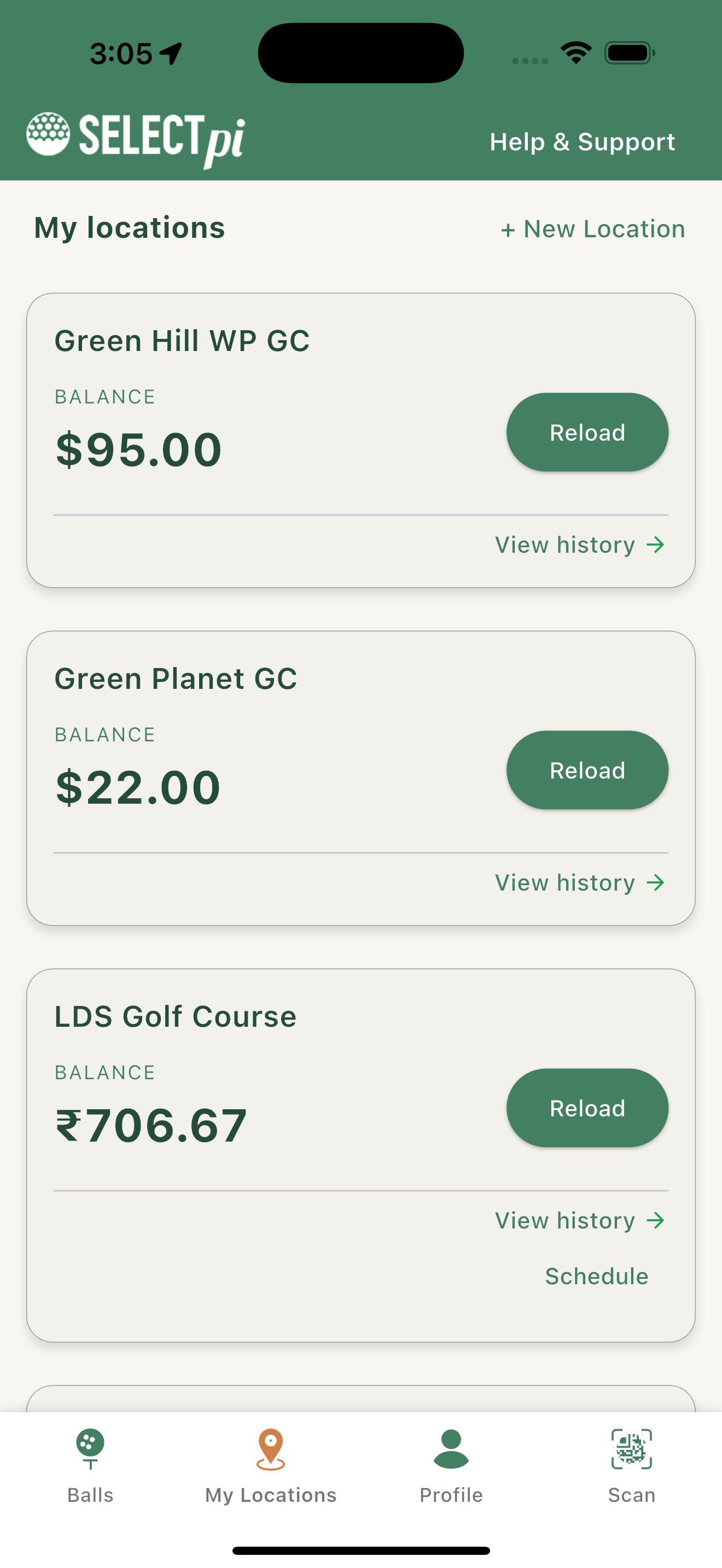Image resolution: width=722 pixels, height=1568 pixels.
Task: Tap the SELECTpi golf ball logo
Action: pos(48,134)
